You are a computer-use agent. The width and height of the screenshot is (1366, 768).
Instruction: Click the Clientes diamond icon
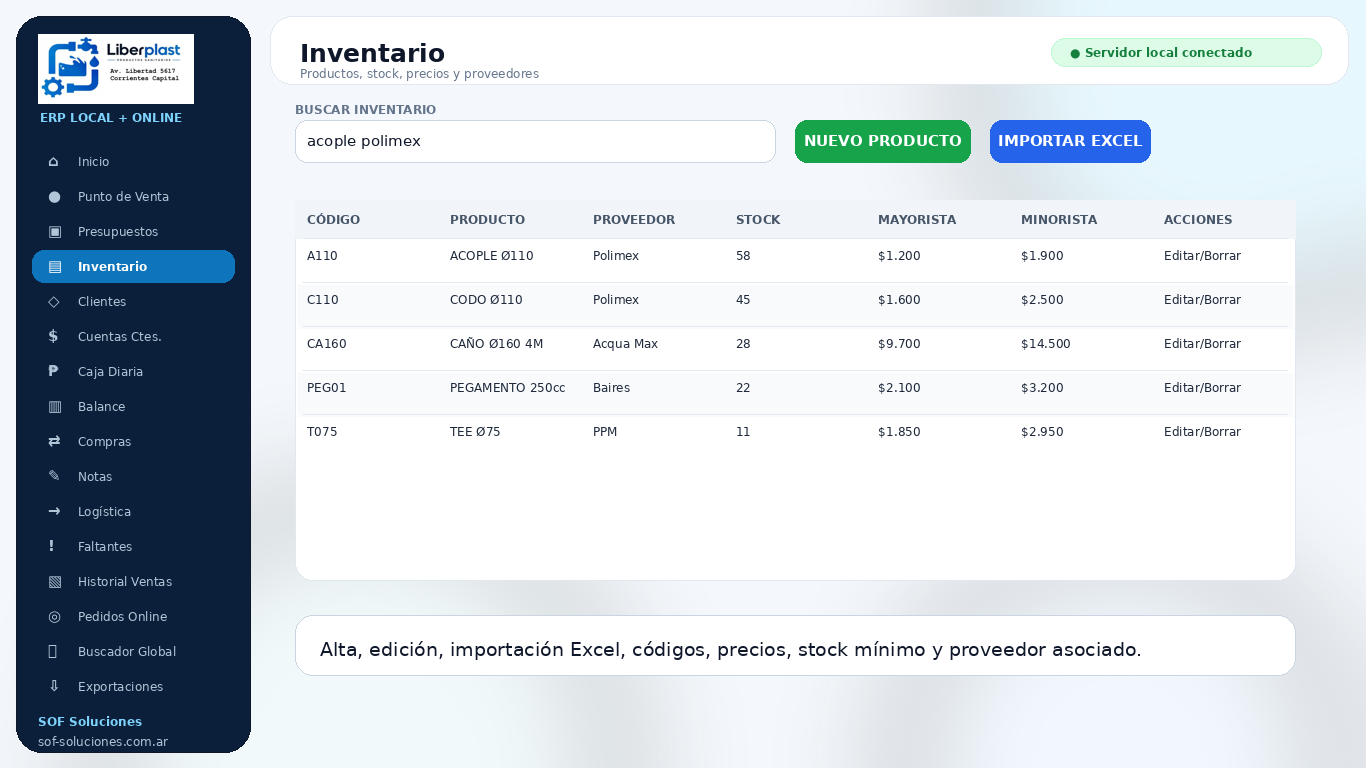[x=54, y=302]
